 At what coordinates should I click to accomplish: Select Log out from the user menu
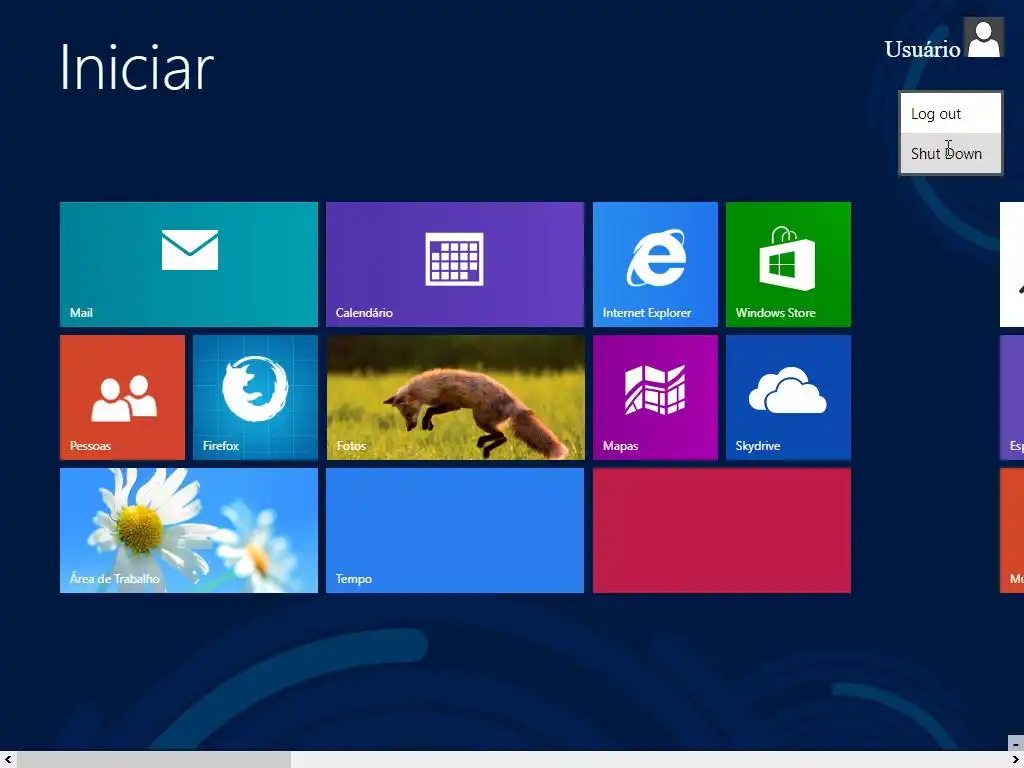[950, 114]
